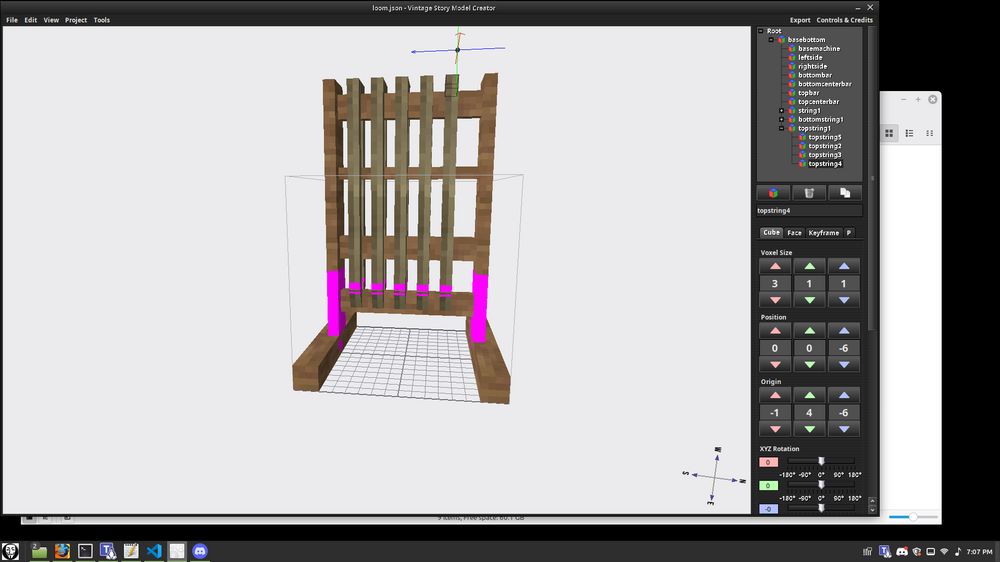Screen dimensions: 1000x562
Task: Decrease Voxel Size Z with blue down arrow
Action: 844,301
